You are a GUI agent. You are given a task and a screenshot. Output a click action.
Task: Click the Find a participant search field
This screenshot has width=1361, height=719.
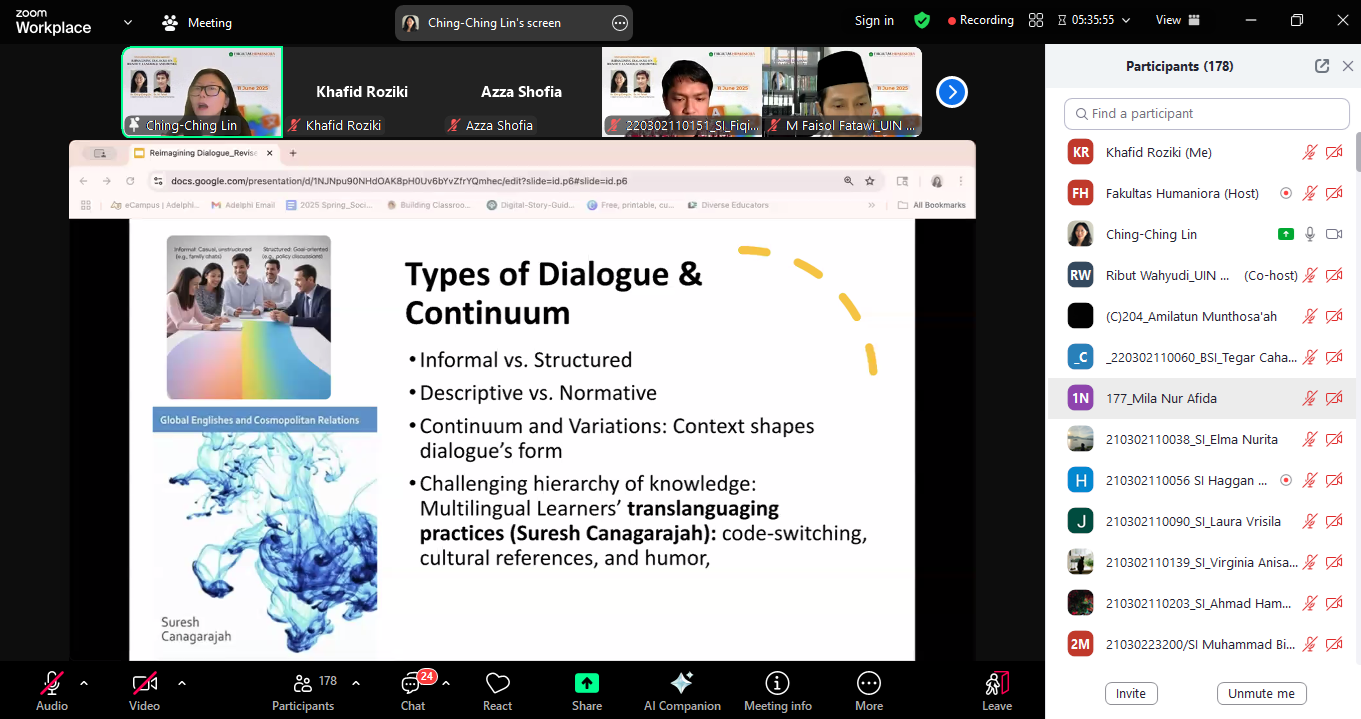[1206, 113]
